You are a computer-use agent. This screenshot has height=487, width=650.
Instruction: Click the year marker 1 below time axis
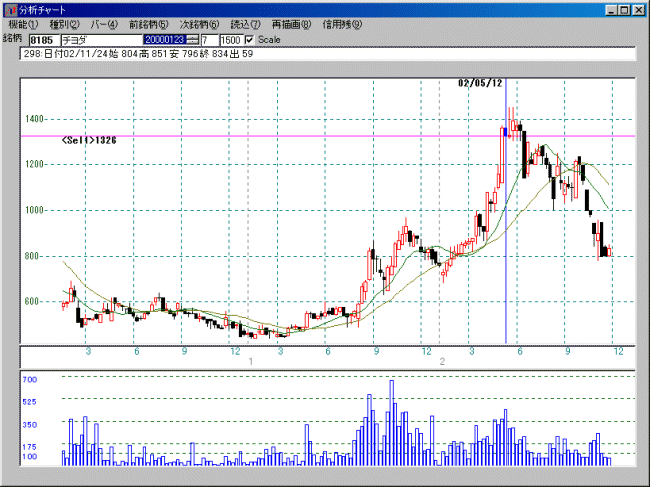250,362
